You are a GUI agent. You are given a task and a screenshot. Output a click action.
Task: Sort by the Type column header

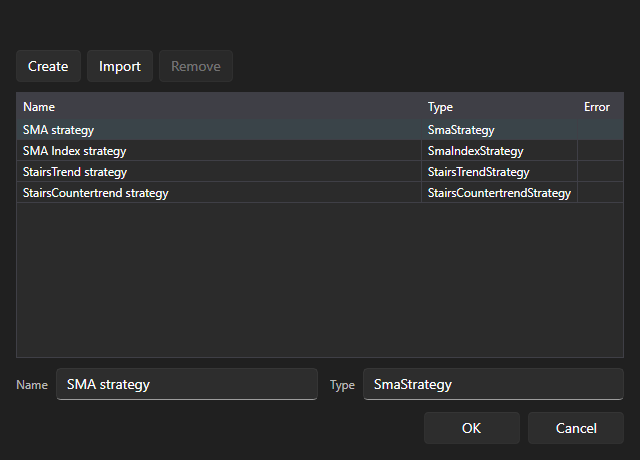click(x=499, y=107)
